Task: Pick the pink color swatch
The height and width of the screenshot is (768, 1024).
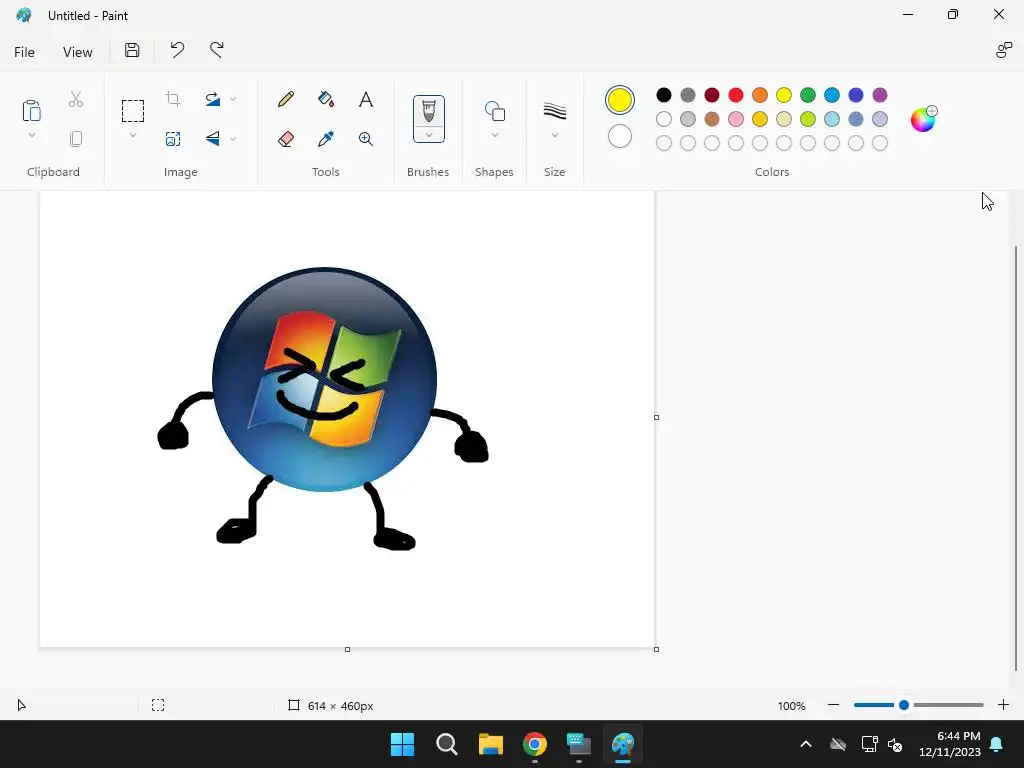Action: coord(736,119)
